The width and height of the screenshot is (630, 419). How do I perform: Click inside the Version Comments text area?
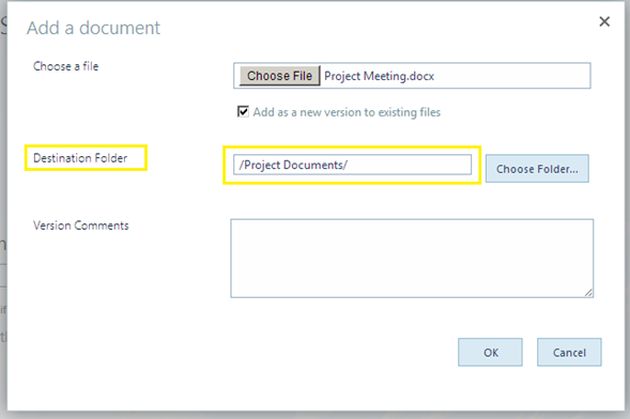point(411,258)
